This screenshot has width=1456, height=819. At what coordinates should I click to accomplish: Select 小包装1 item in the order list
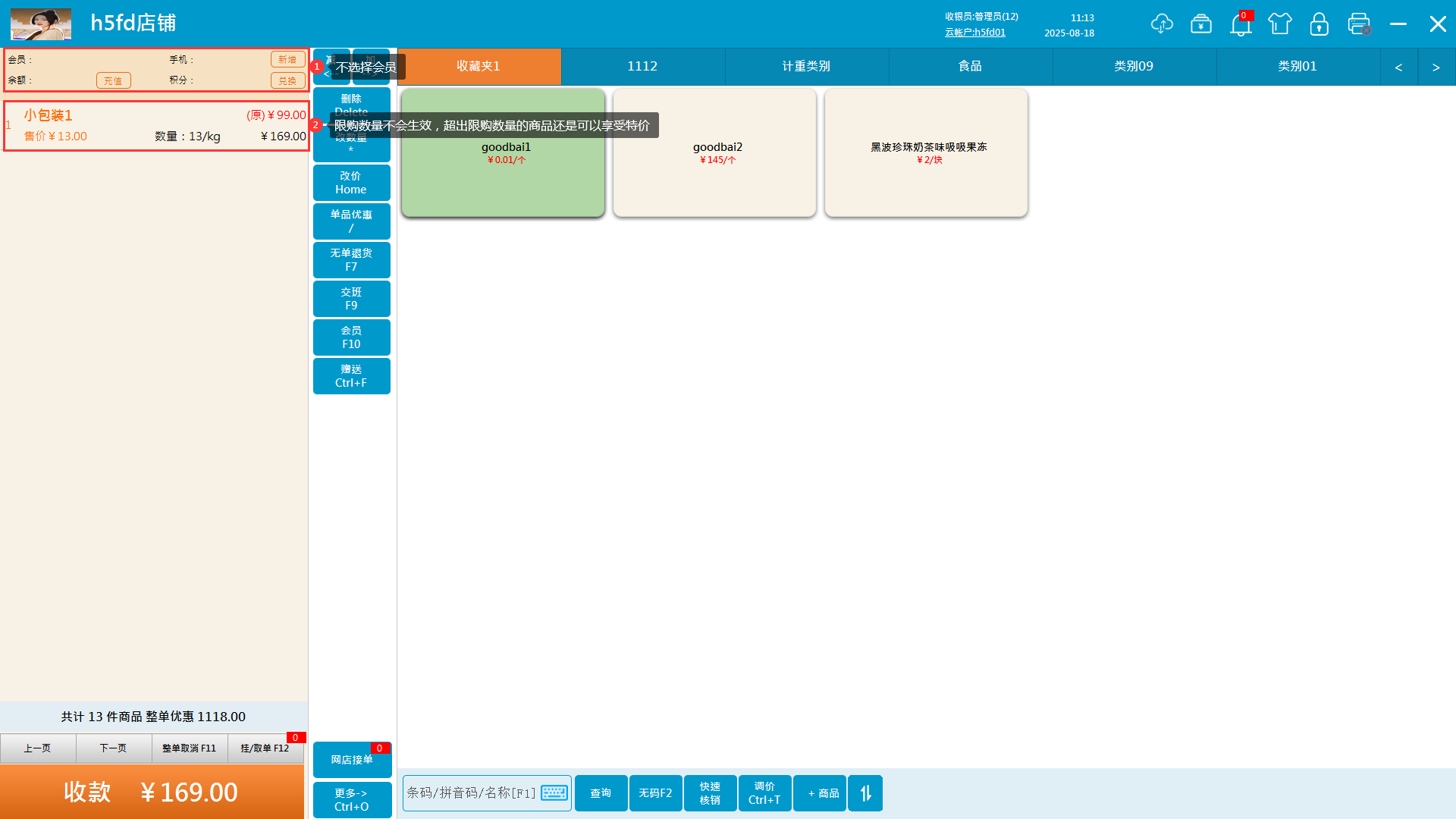point(156,126)
